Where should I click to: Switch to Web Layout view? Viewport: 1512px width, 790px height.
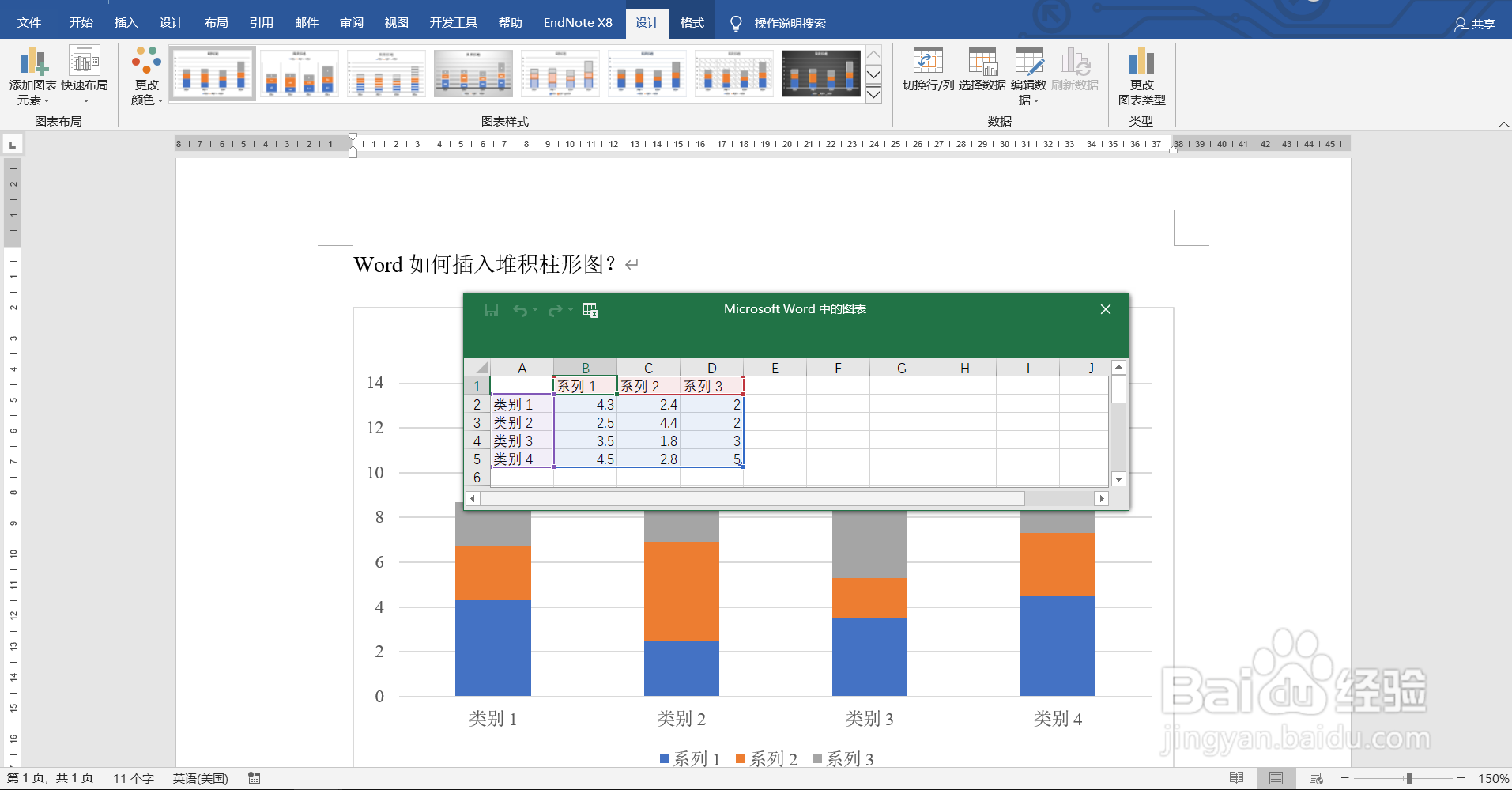pos(1316,778)
